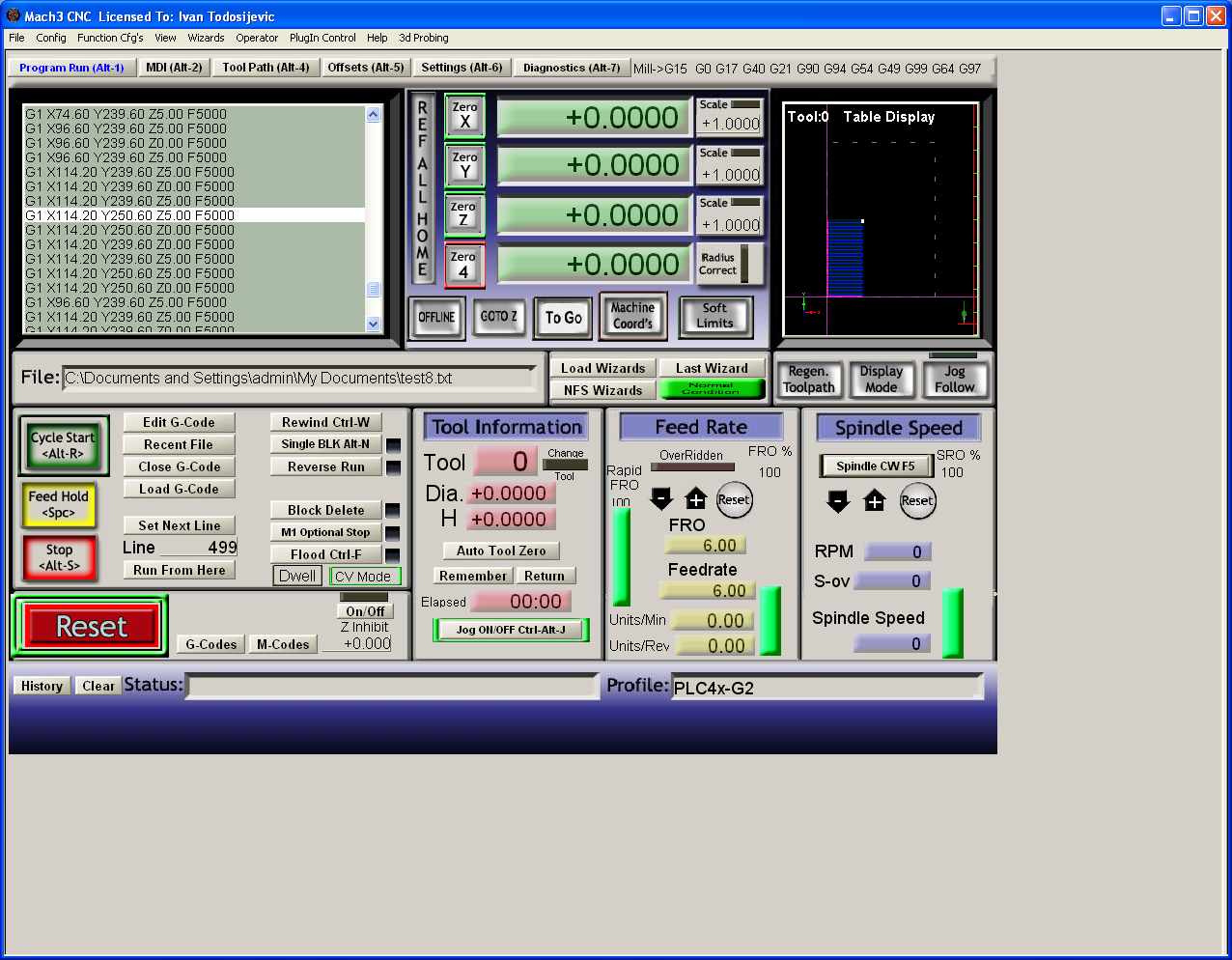Switch to the Settings (Alt-6) tab
Image resolution: width=1232 pixels, height=960 pixels.
pyautogui.click(x=462, y=68)
